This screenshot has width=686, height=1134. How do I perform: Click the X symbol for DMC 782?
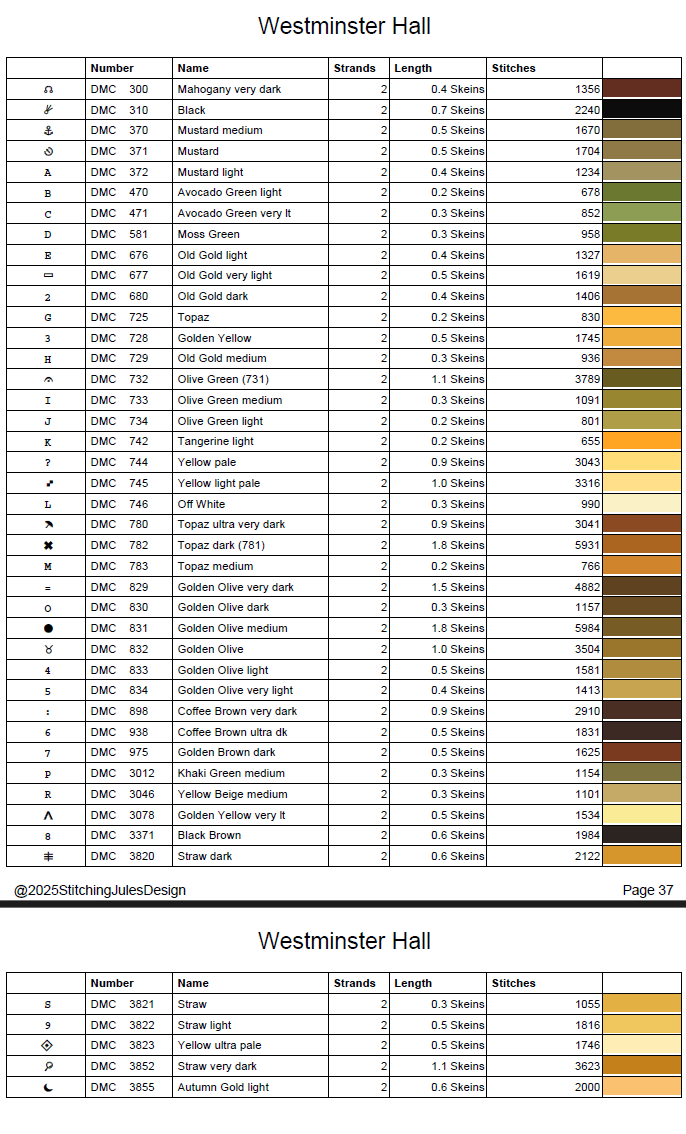tap(48, 546)
